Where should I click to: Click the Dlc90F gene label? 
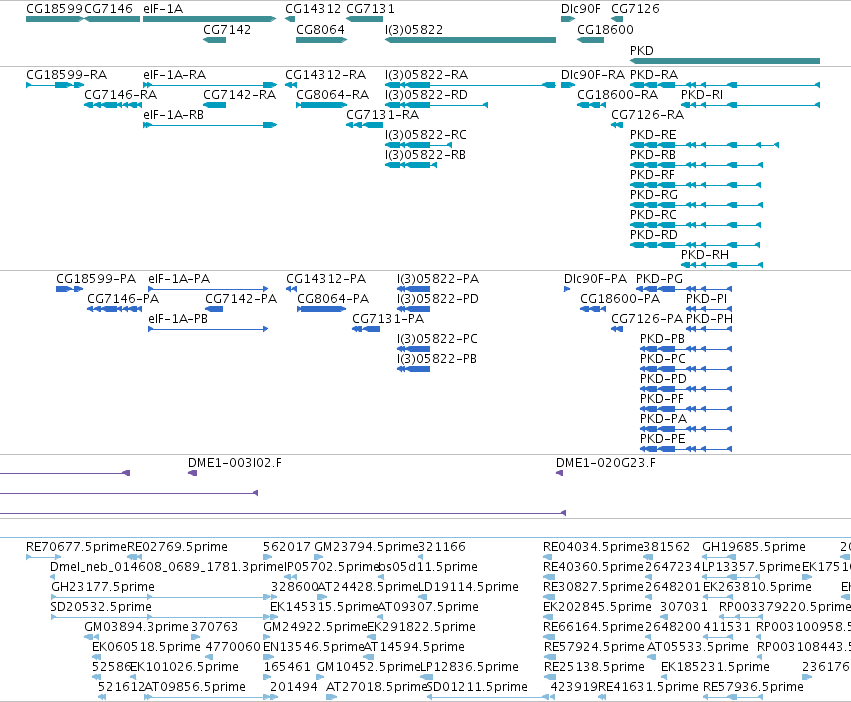point(581,9)
